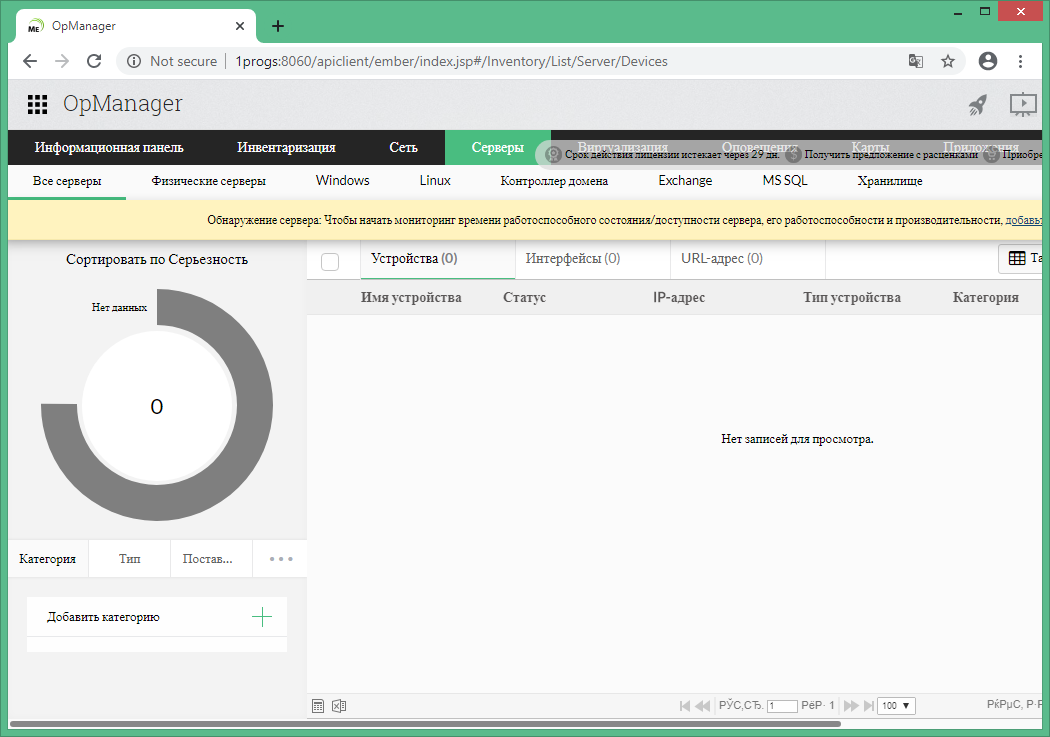Open the Windows servers subtab
Image resolution: width=1050 pixels, height=737 pixels.
pyautogui.click(x=343, y=181)
